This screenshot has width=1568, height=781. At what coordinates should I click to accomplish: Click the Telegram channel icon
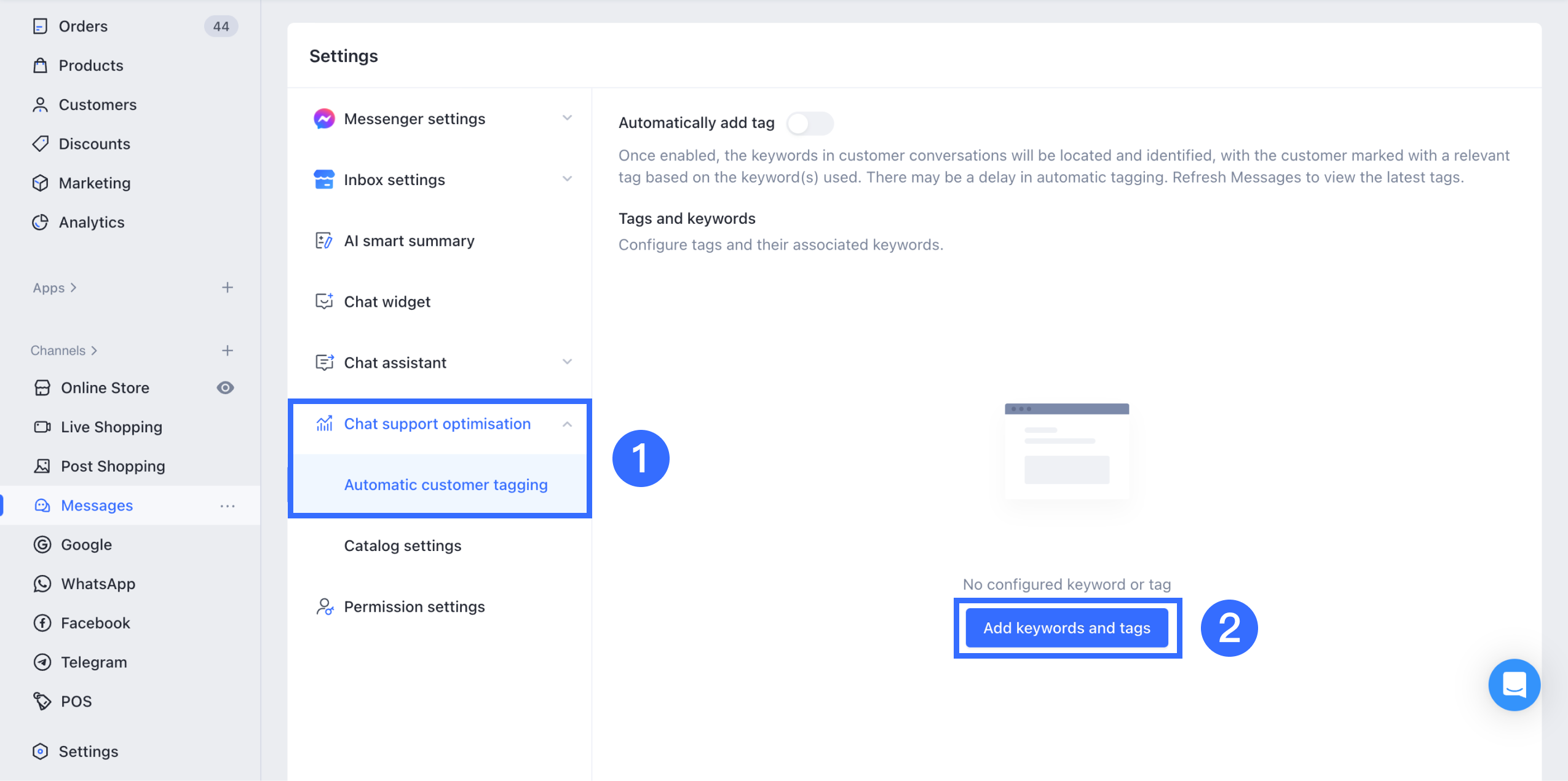point(42,662)
